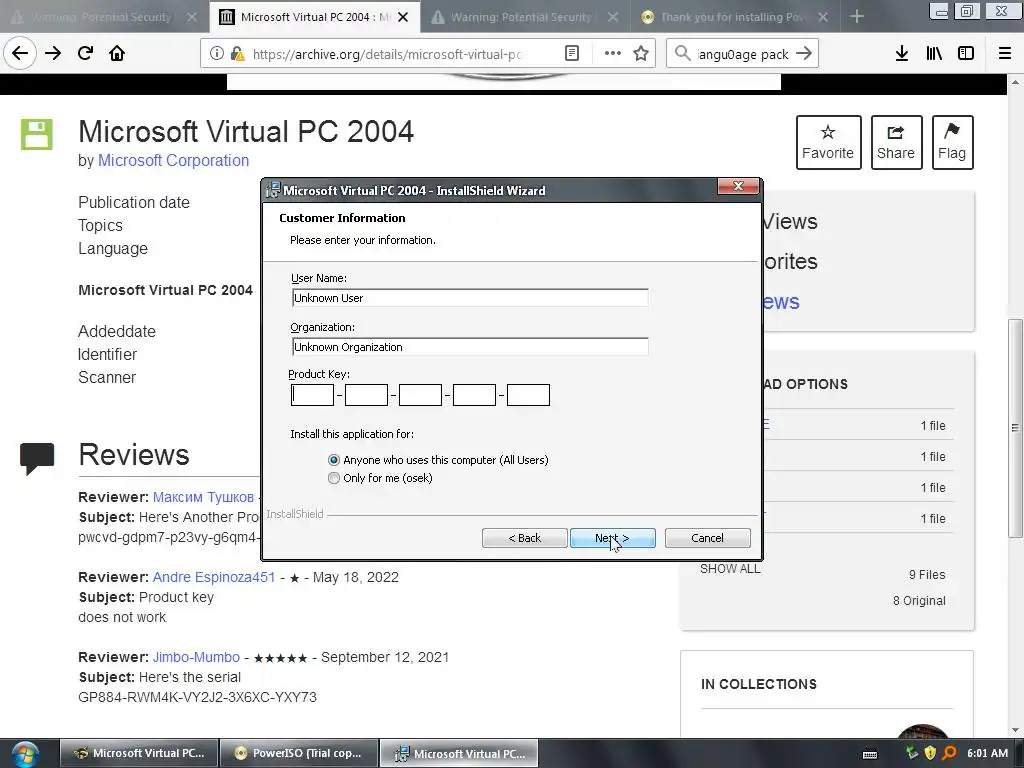Screen dimensions: 1024x768
Task: Click the Flag button
Action: pyautogui.click(x=952, y=142)
